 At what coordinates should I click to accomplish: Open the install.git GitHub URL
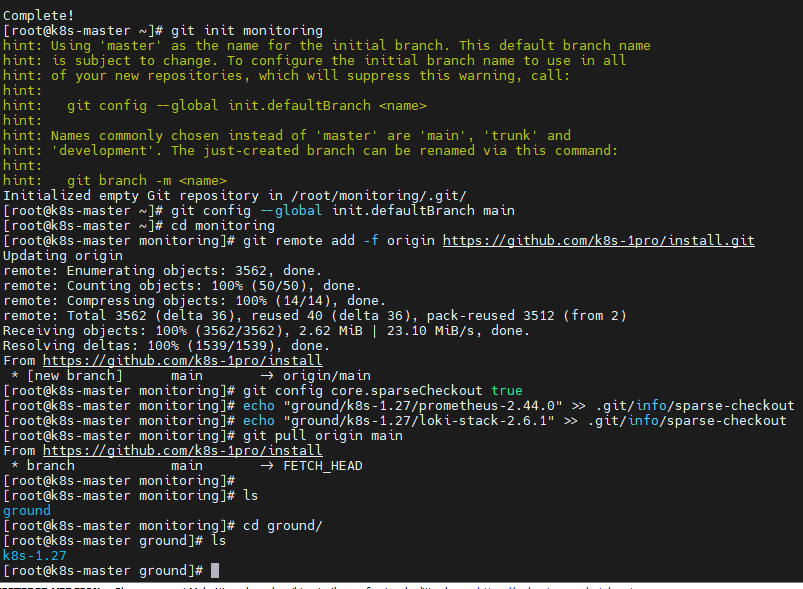click(598, 240)
